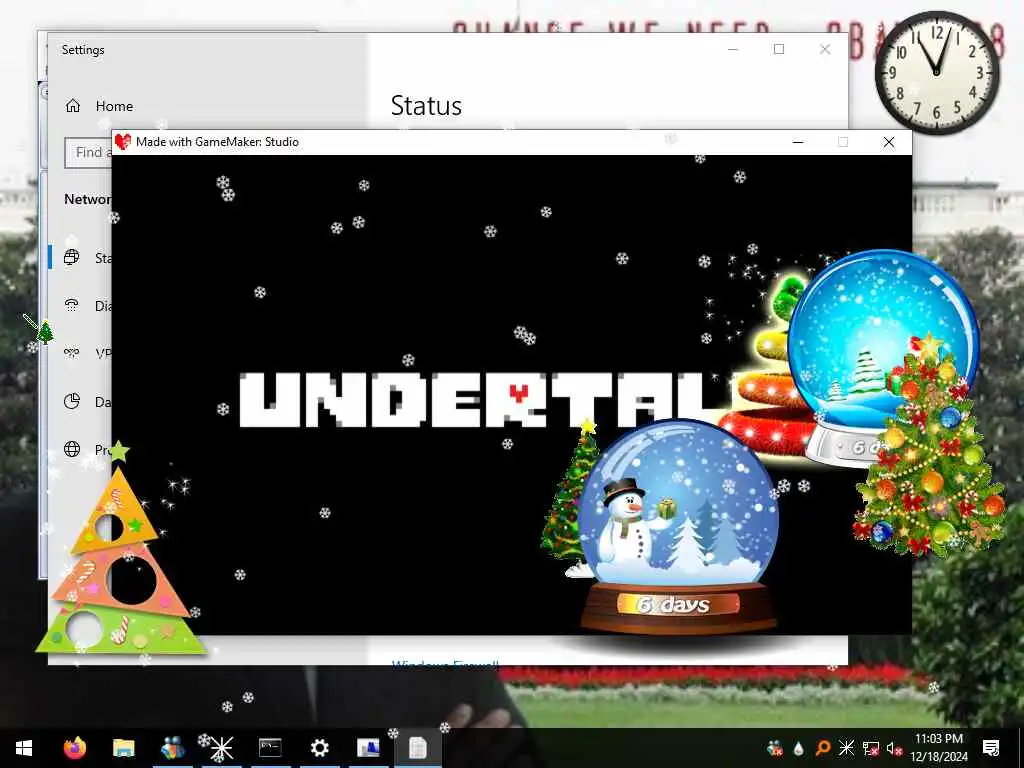1024x768 pixels.
Task: Click the snowflake tray icon
Action: (x=846, y=748)
